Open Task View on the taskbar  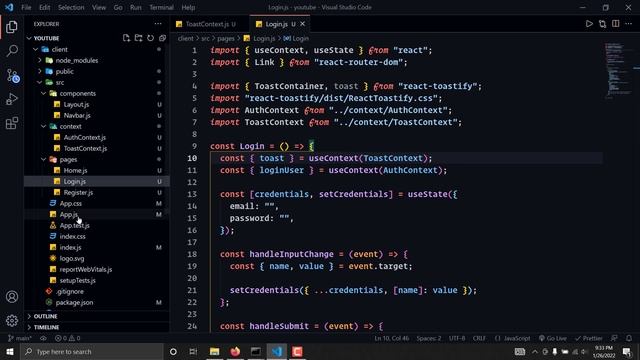(193, 351)
